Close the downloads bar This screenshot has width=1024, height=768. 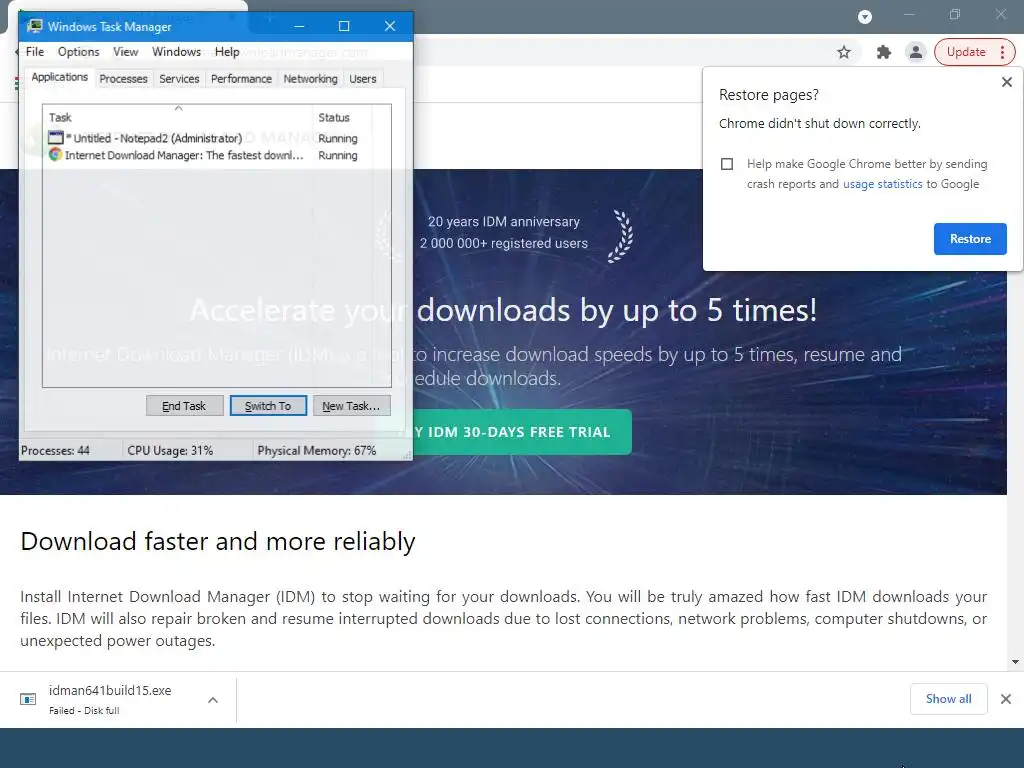pos(1006,699)
